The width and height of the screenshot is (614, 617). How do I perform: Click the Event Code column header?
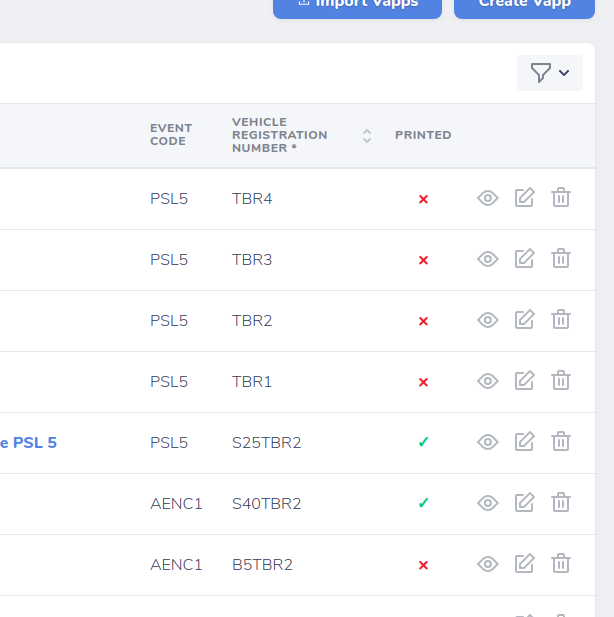pyautogui.click(x=171, y=135)
